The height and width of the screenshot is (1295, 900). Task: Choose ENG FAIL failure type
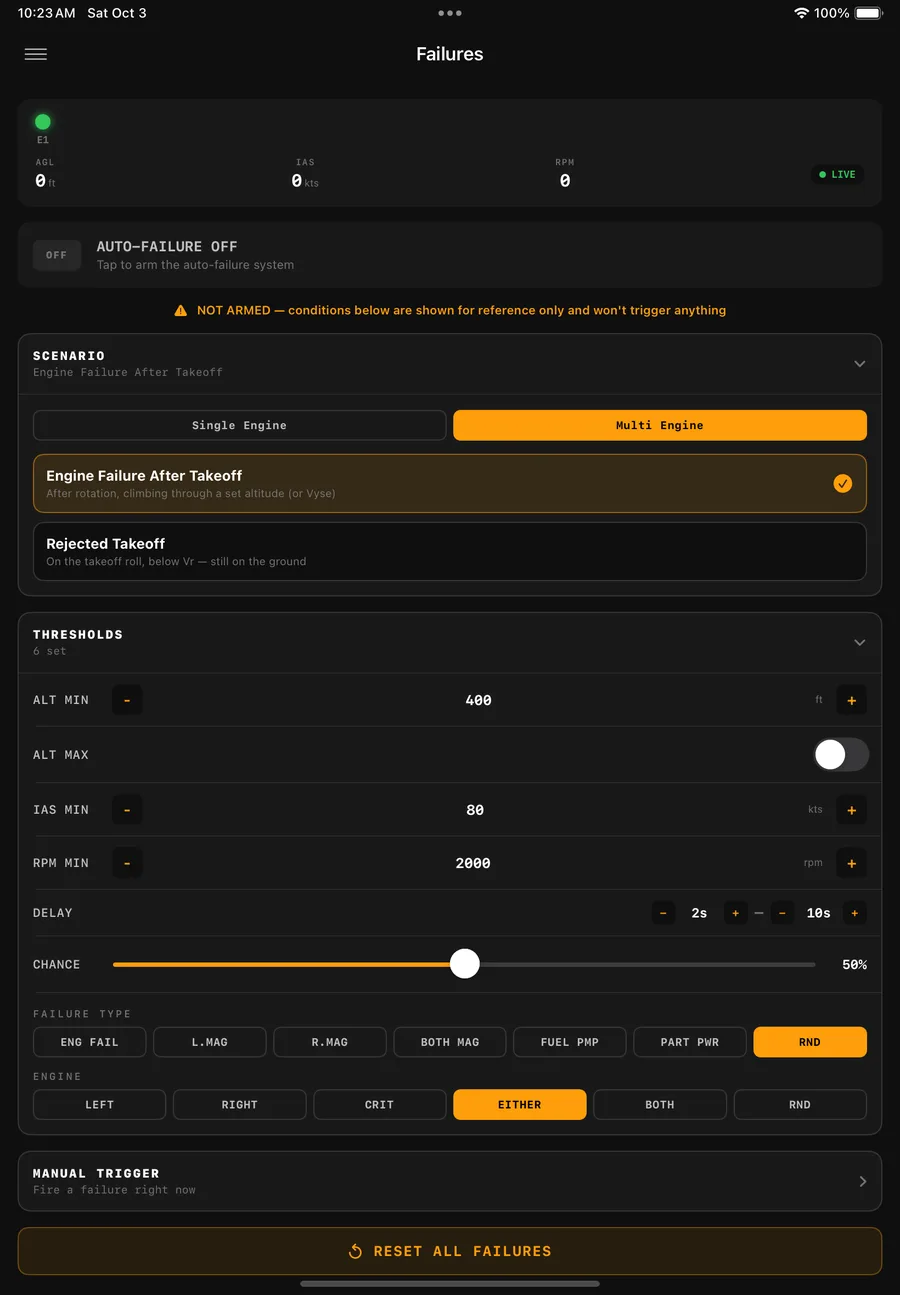point(90,1042)
